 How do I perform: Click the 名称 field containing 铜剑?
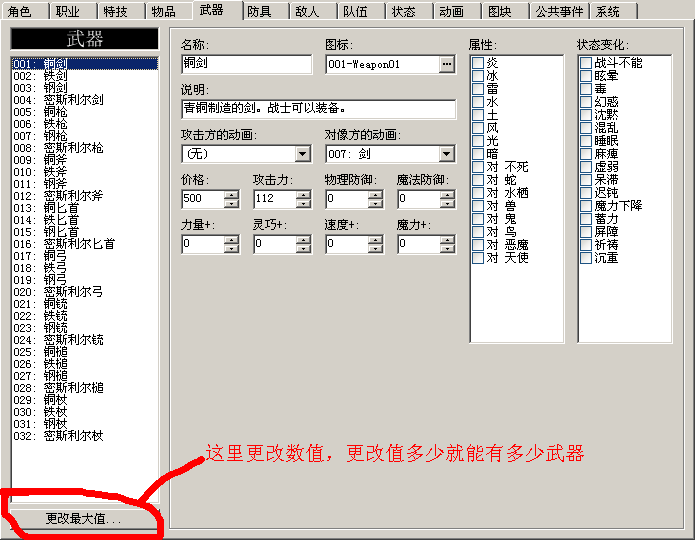246,64
